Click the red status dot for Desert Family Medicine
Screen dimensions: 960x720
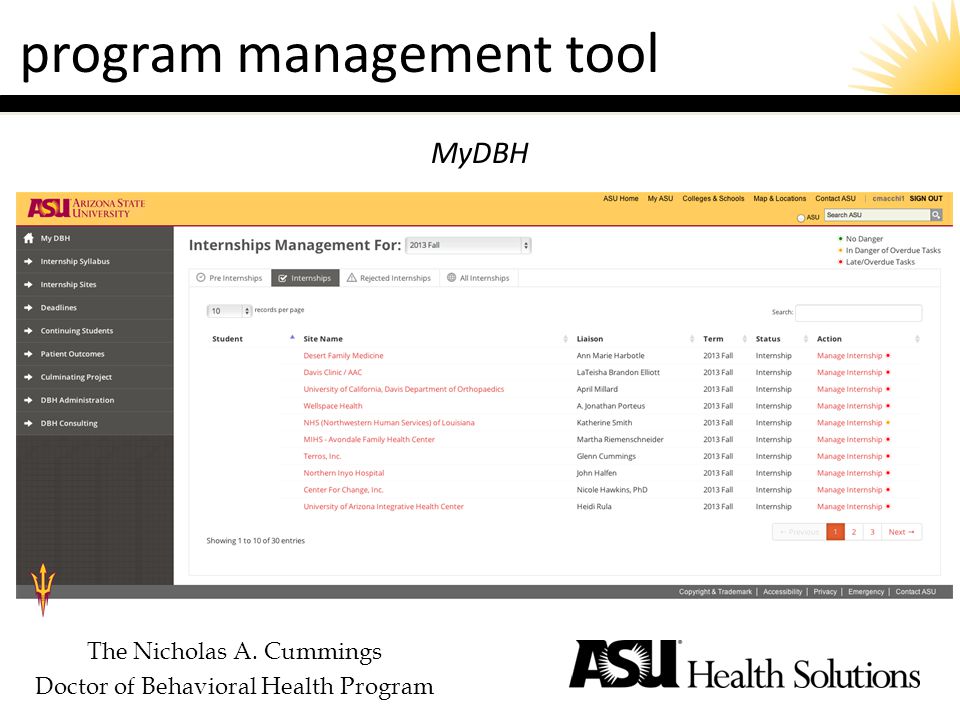coord(888,355)
